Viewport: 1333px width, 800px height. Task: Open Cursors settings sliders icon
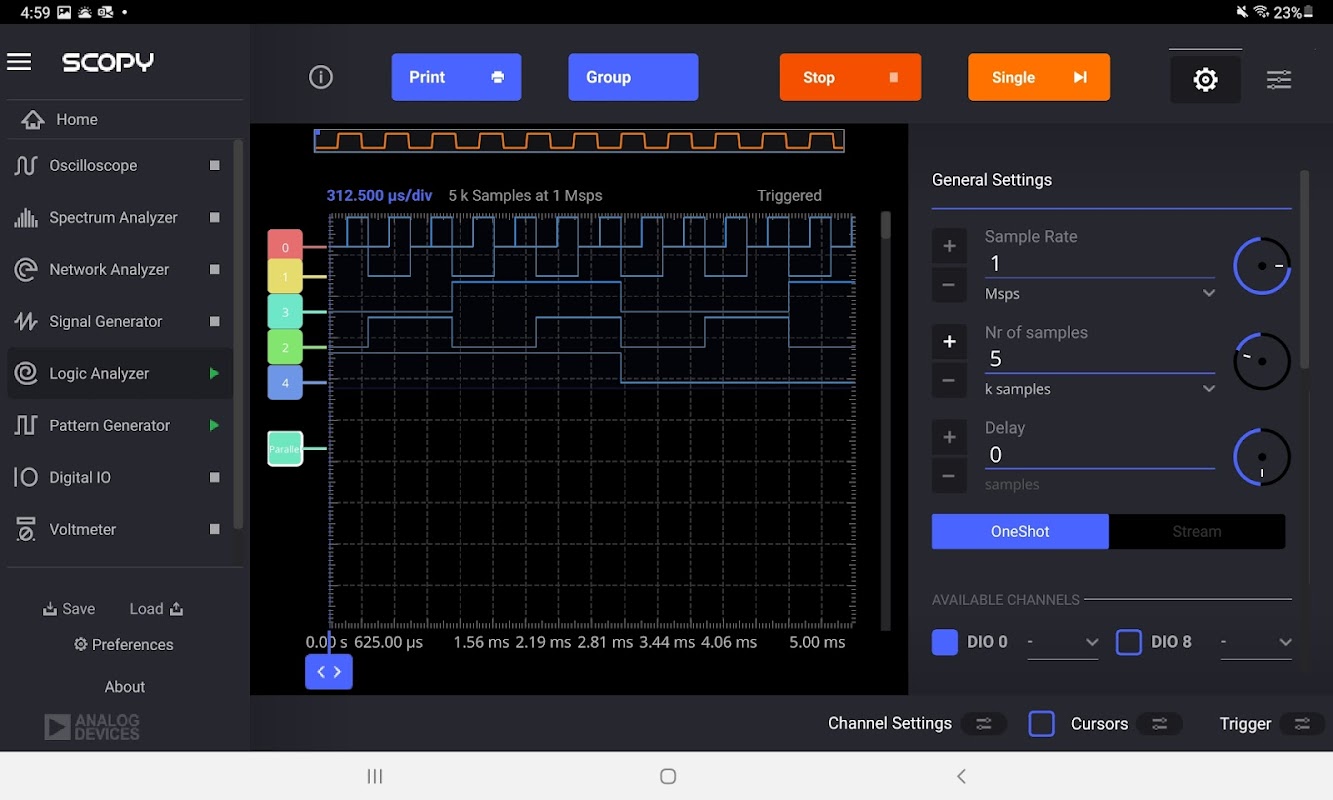pyautogui.click(x=1160, y=724)
